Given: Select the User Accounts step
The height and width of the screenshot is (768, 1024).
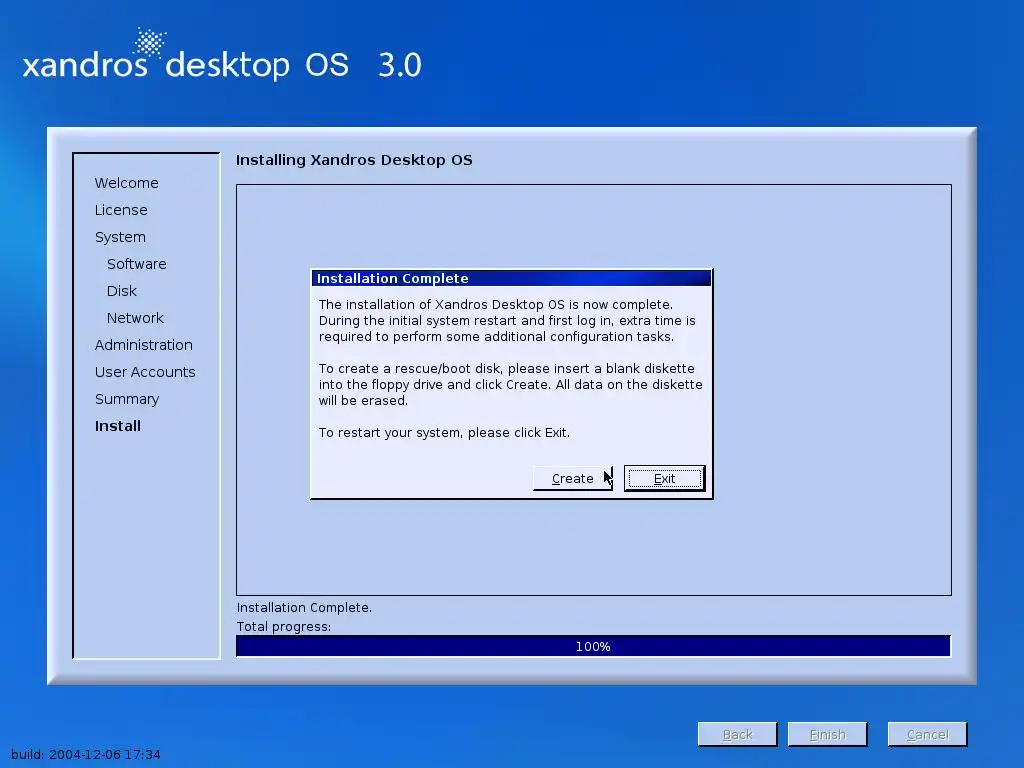Looking at the screenshot, I should [x=145, y=372].
